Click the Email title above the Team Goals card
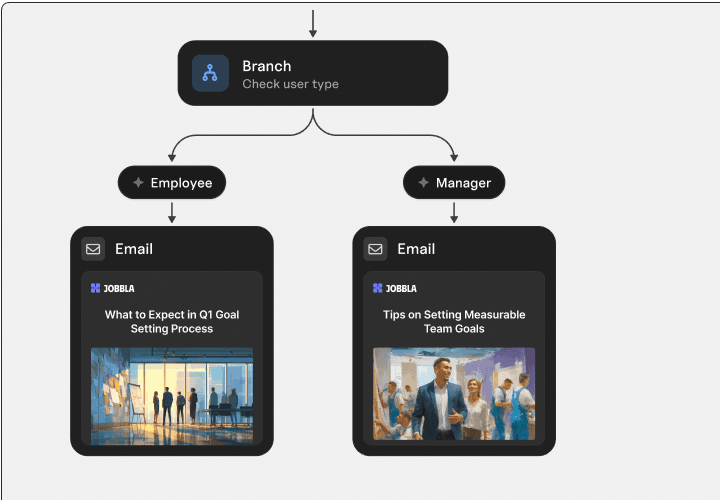Screen dimensions: 720x500 [x=416, y=249]
